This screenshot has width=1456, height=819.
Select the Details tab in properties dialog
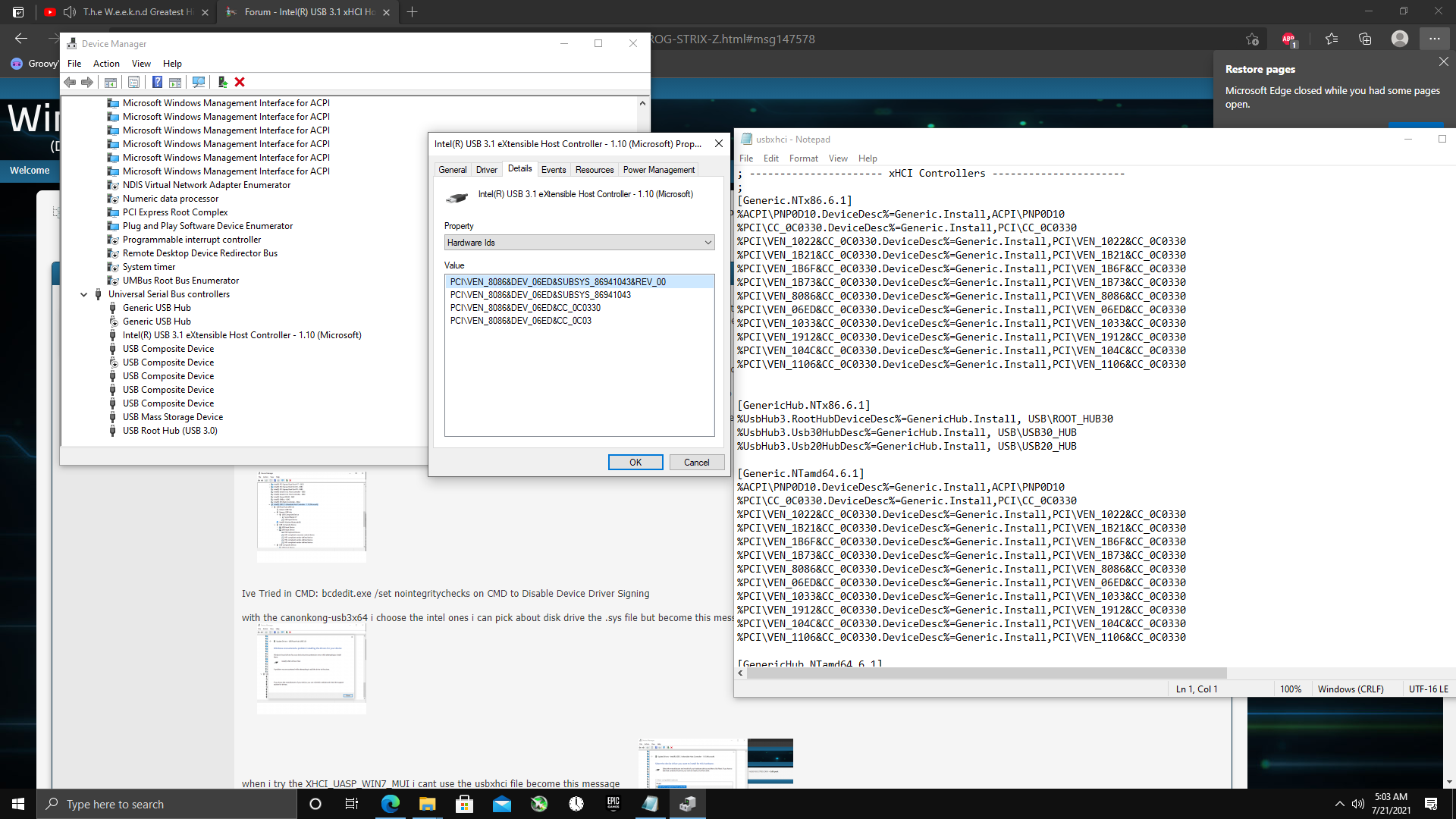coord(520,169)
